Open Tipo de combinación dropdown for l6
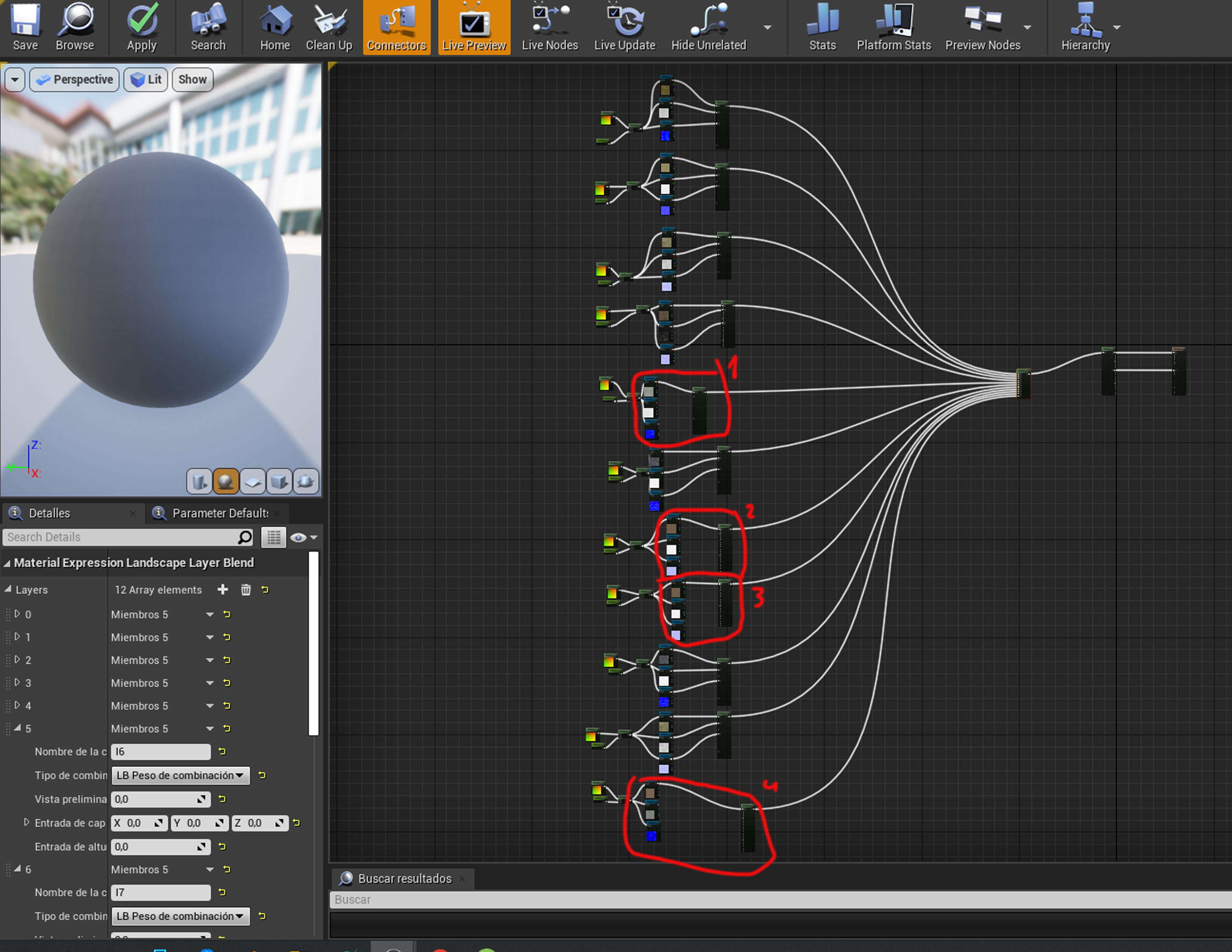1232x952 pixels. pos(181,775)
